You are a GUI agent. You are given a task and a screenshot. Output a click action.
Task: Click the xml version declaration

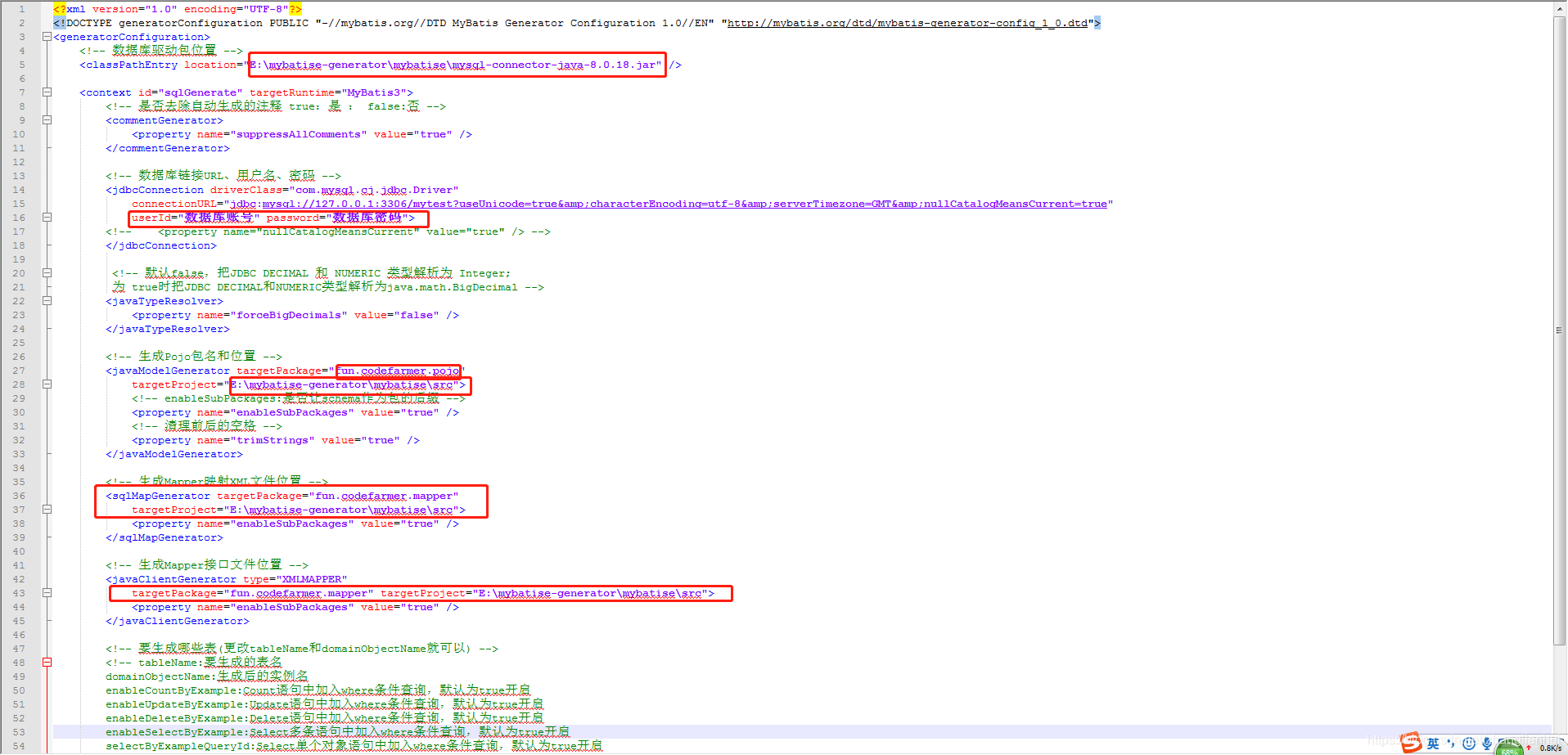[x=178, y=9]
